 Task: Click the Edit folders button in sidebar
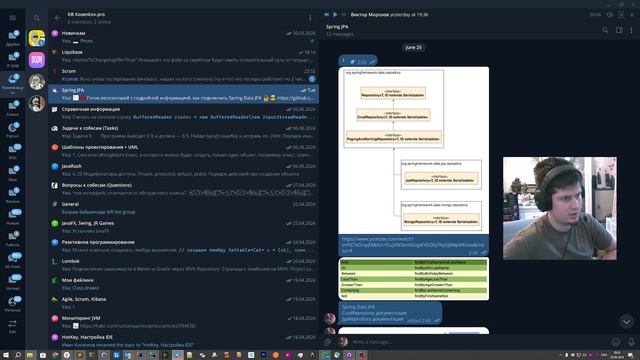coord(13,327)
